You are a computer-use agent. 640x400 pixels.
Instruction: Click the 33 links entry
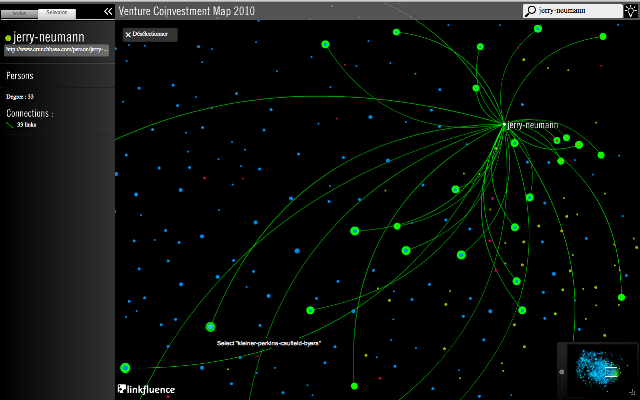[x=27, y=124]
